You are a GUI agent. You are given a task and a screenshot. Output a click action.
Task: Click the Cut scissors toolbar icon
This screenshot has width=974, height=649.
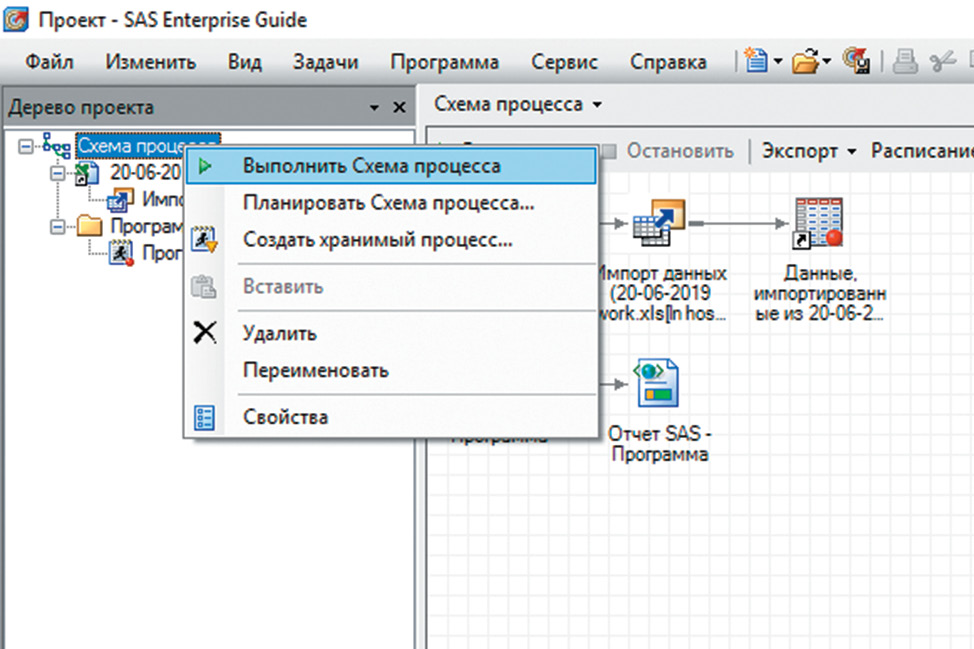pos(942,61)
